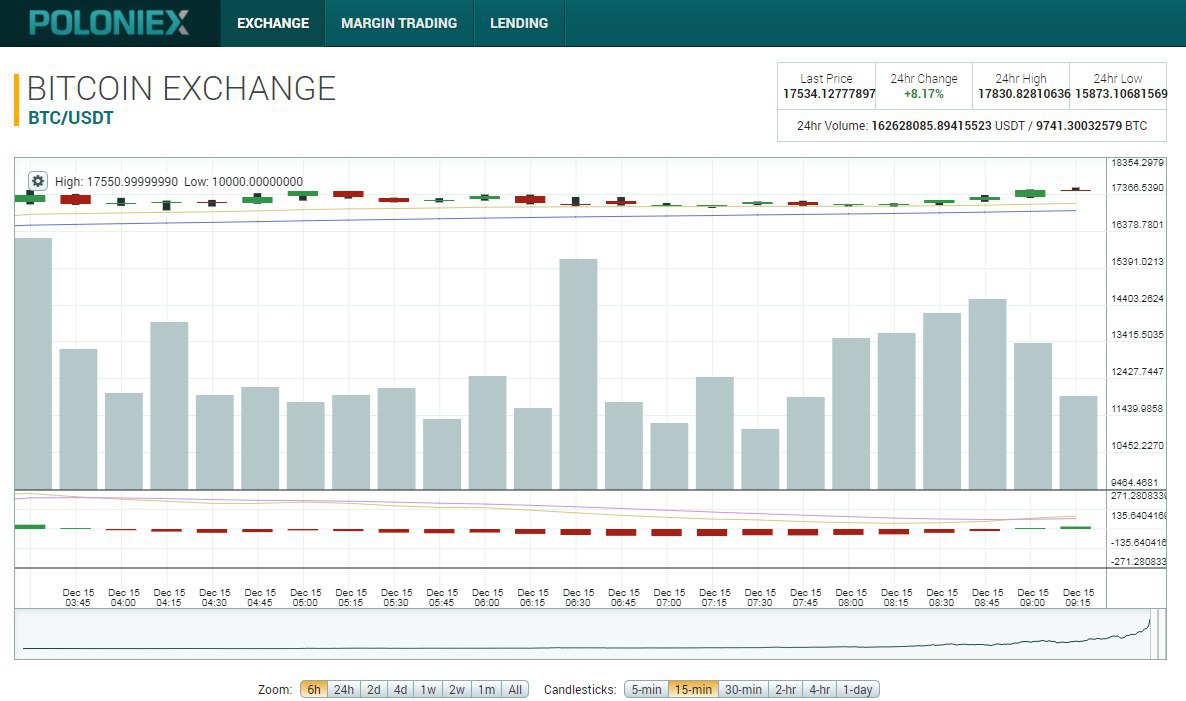Select 2w zoom range
Image resolution: width=1186 pixels, height=701 pixels.
tap(457, 689)
